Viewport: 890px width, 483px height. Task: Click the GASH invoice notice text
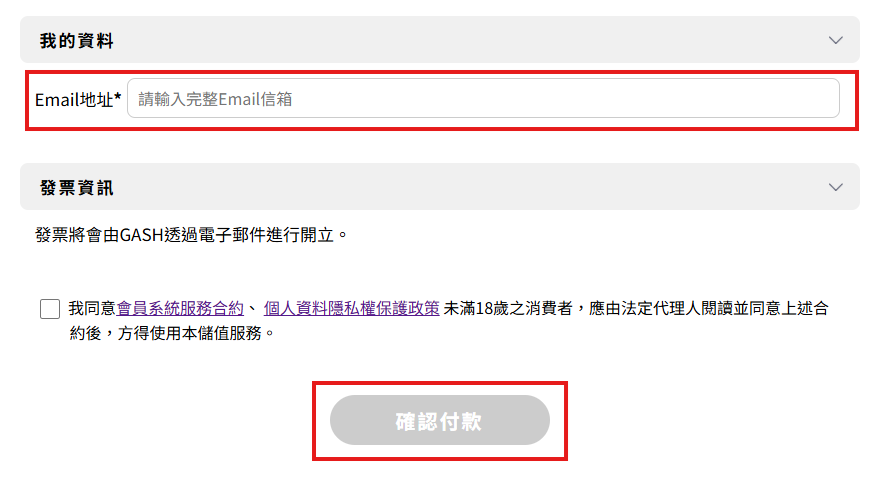[191, 234]
